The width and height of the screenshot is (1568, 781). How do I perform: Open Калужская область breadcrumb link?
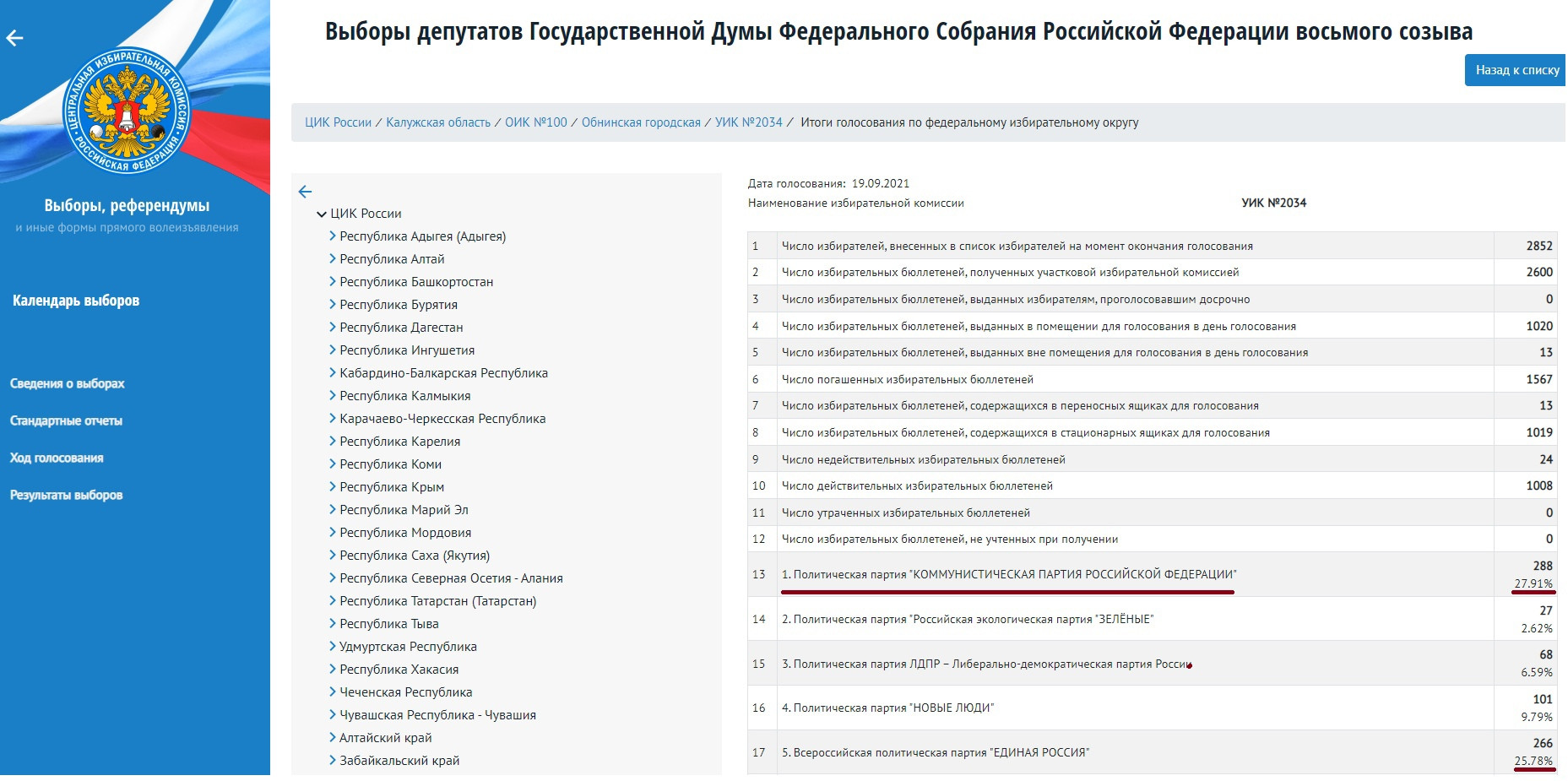(x=438, y=122)
